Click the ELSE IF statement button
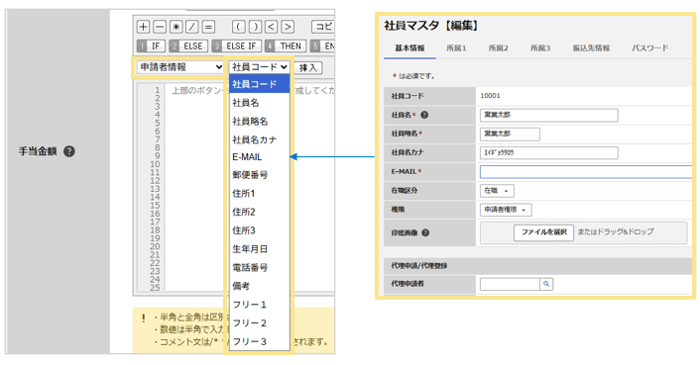This screenshot has width=700, height=365. coord(237,46)
